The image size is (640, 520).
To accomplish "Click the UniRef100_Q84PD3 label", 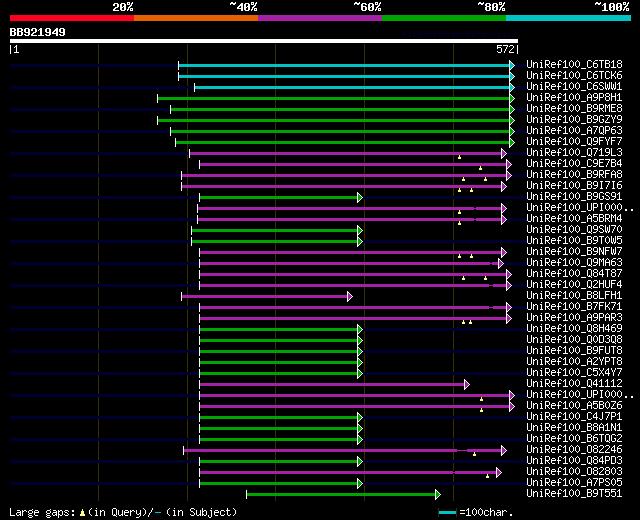I will 574,461.
